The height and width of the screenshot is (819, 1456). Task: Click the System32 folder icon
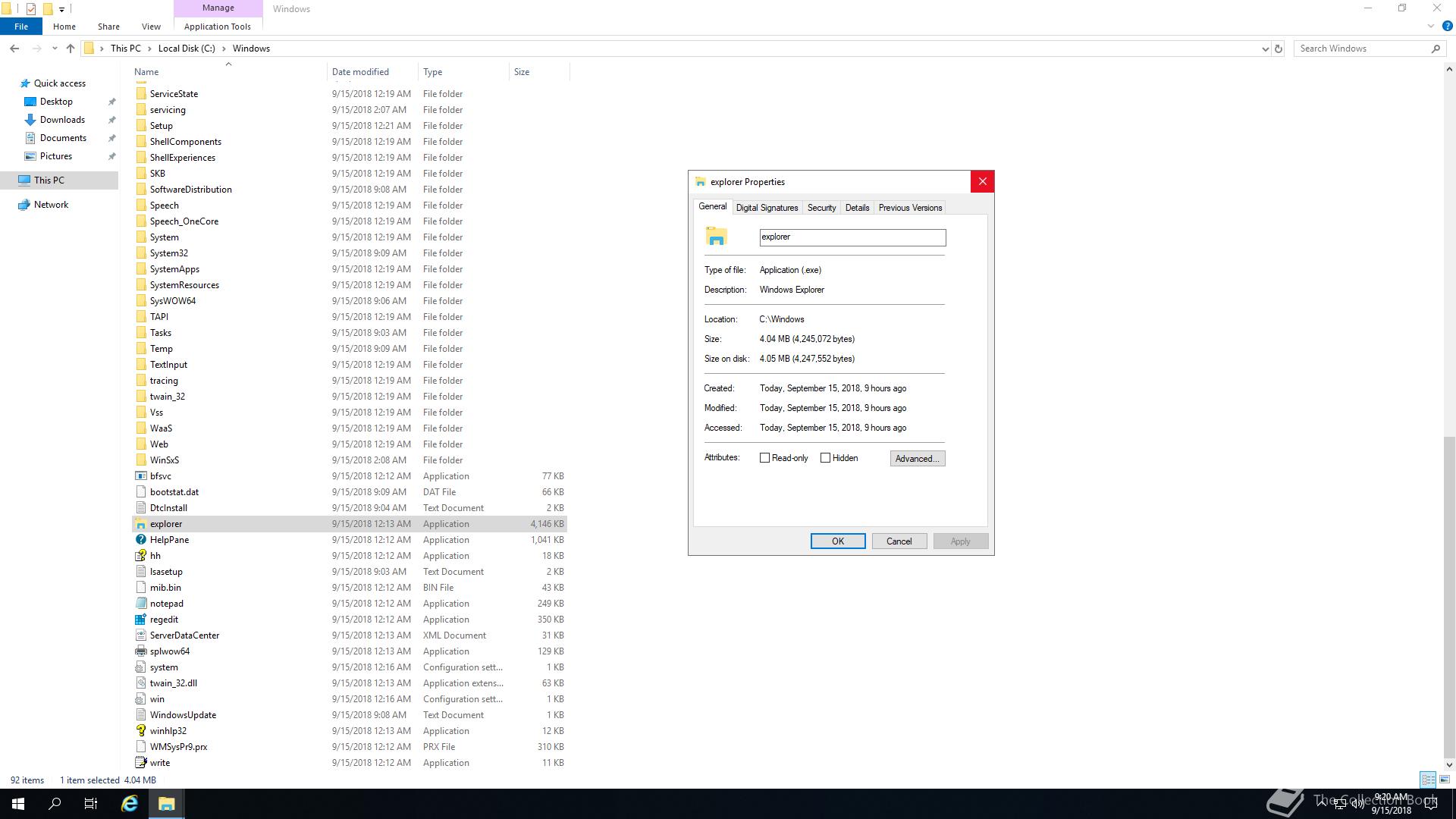[140, 253]
